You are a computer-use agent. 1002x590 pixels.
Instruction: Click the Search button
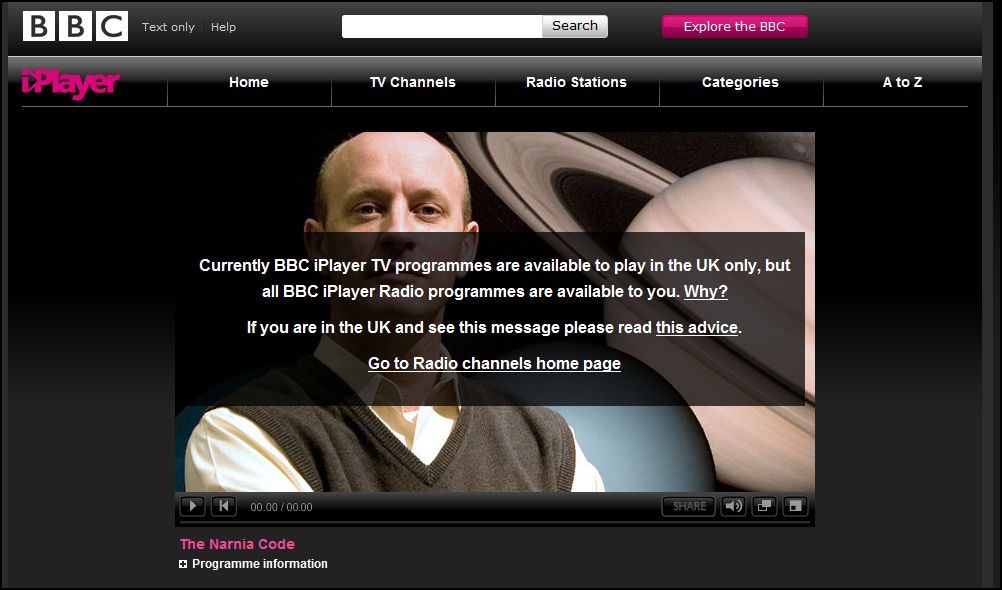pyautogui.click(x=575, y=26)
